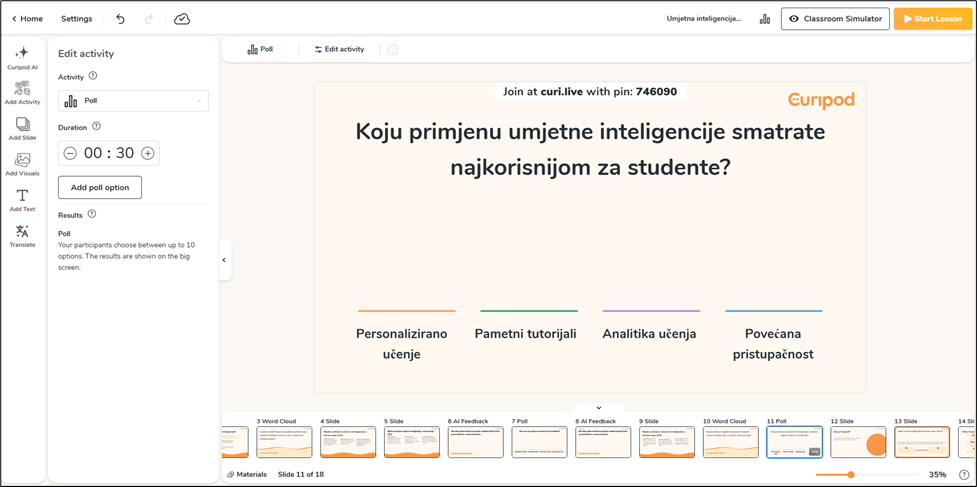Select Edit activity in slide toolbar

pos(339,49)
